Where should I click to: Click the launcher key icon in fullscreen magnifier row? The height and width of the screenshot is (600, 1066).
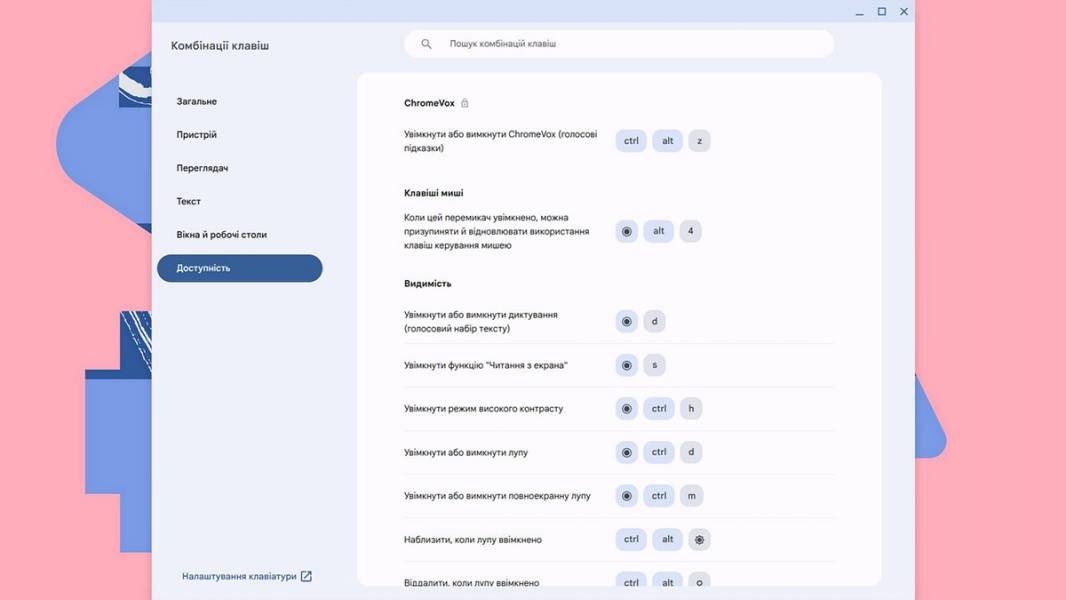coord(627,496)
